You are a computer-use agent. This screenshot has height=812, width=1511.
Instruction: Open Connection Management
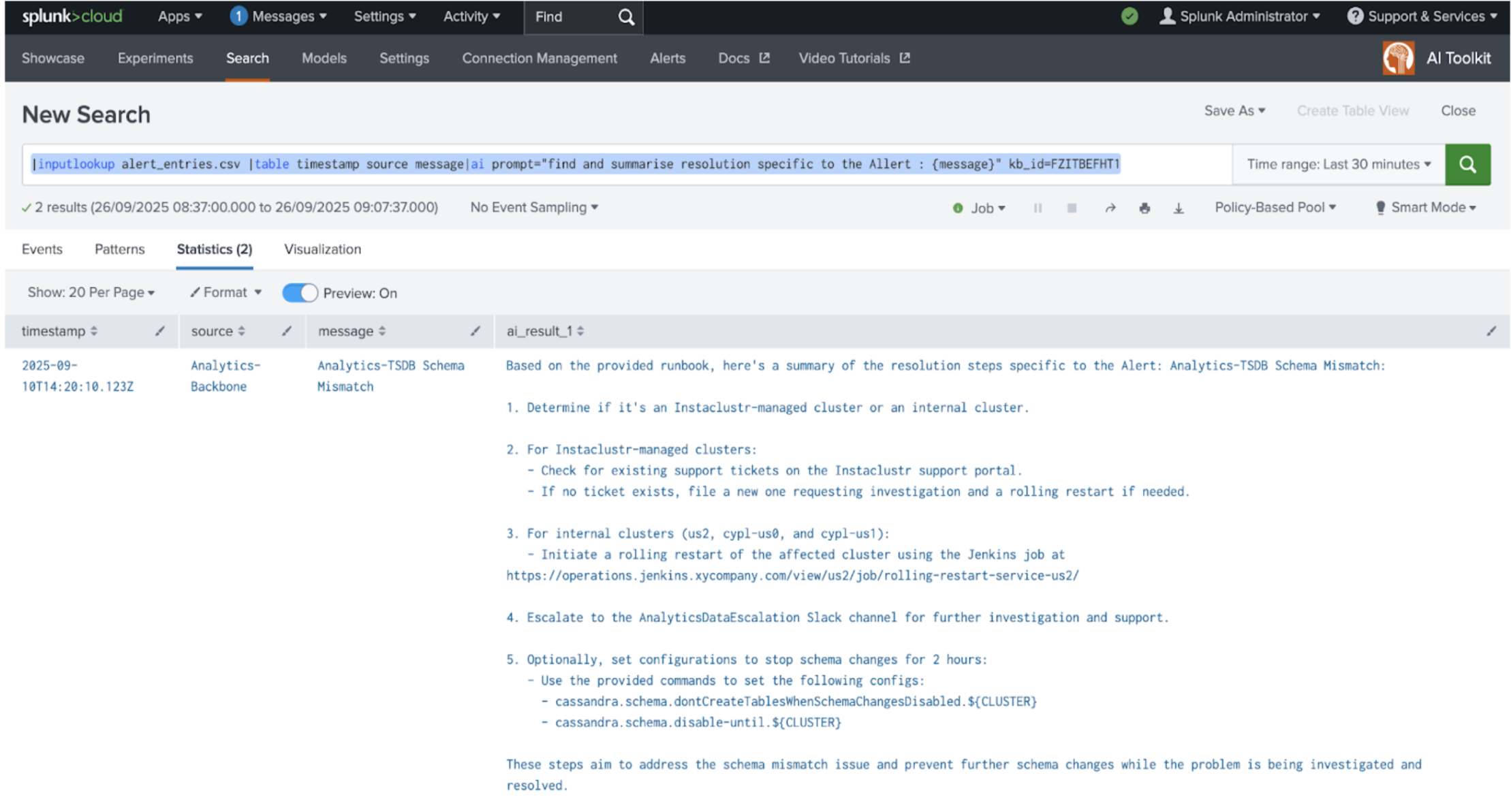click(540, 58)
